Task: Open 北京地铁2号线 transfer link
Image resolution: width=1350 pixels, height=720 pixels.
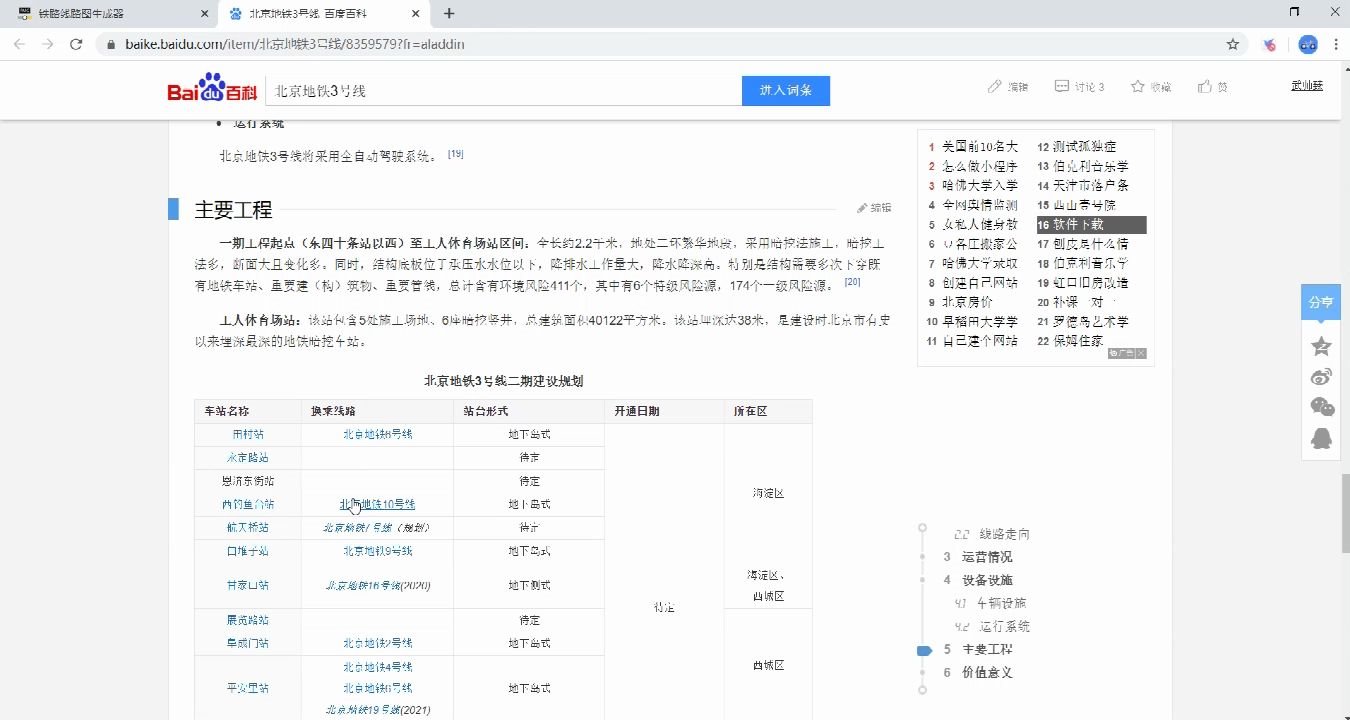Action: tap(377, 643)
